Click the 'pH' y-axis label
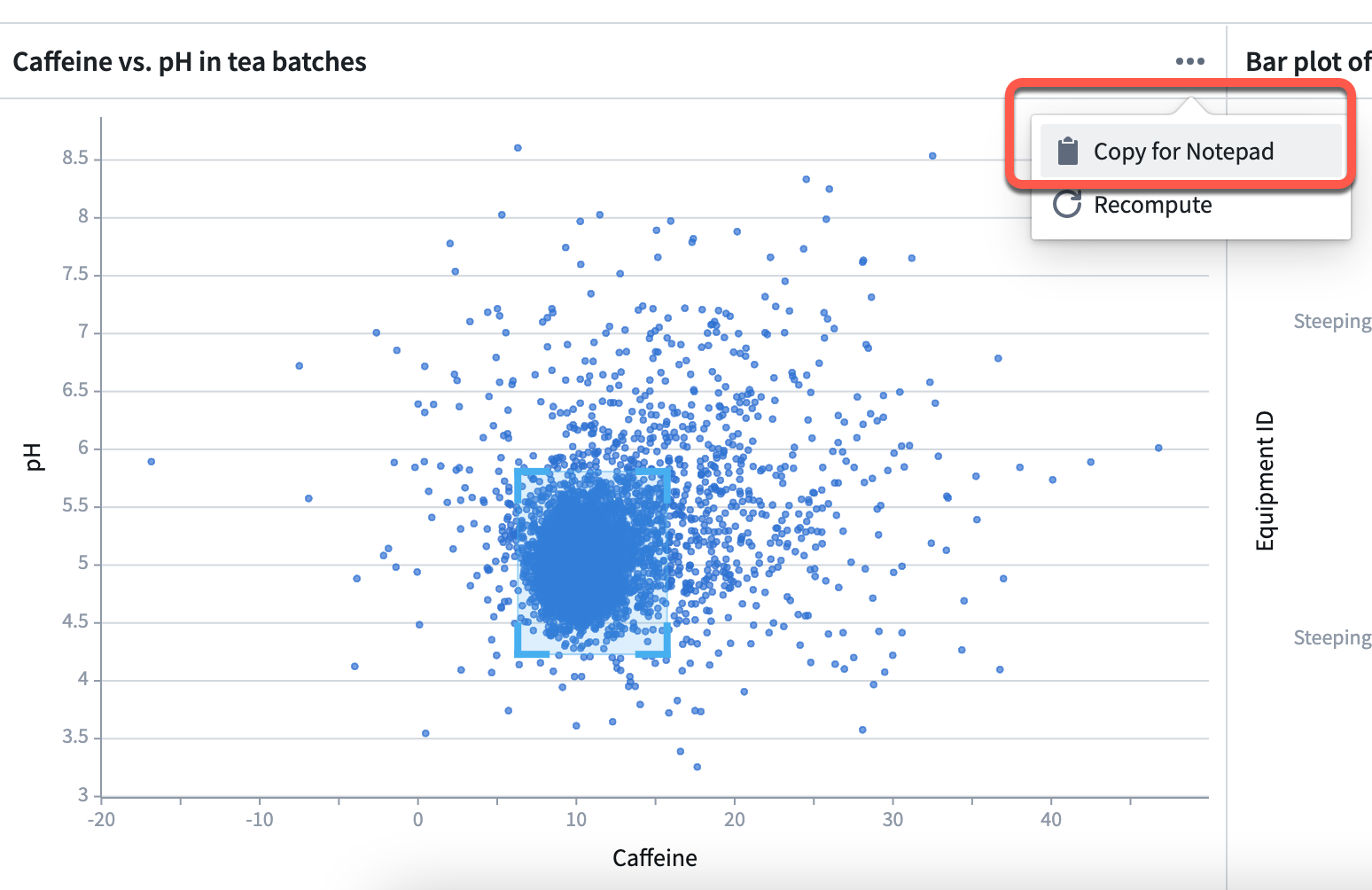The height and width of the screenshot is (890, 1372). (34, 457)
